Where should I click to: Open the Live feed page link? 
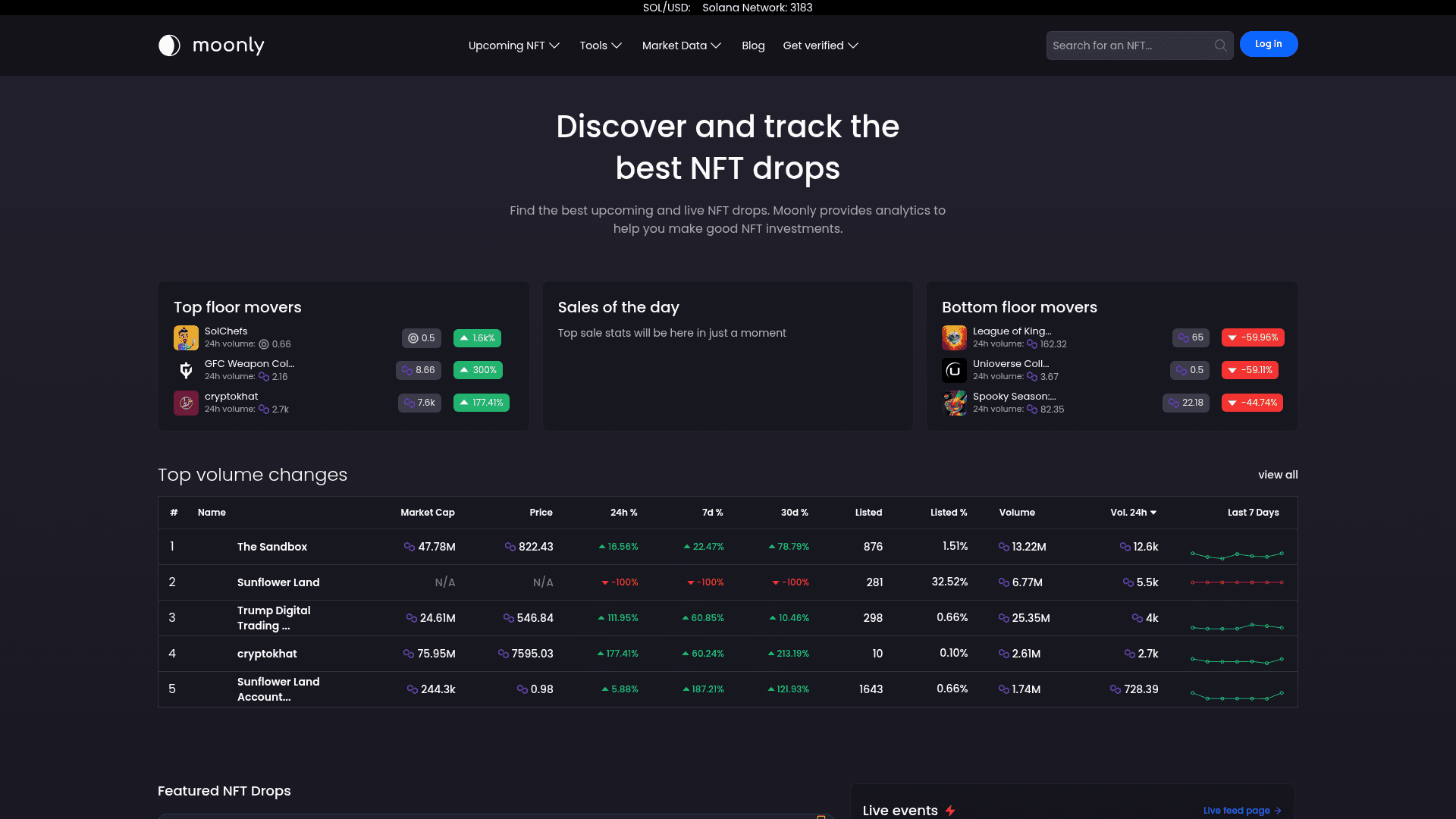pyautogui.click(x=1237, y=810)
